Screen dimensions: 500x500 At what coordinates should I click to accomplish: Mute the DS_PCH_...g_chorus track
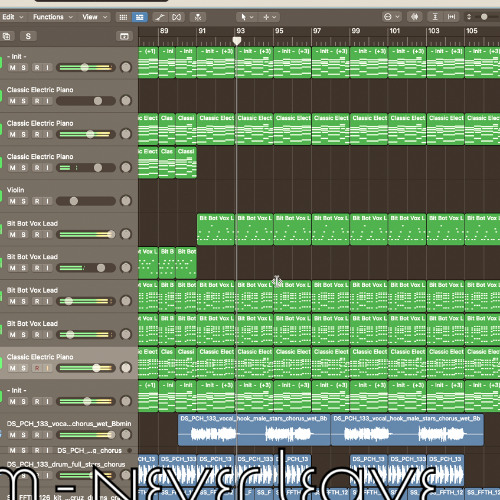pyautogui.click(x=12, y=451)
